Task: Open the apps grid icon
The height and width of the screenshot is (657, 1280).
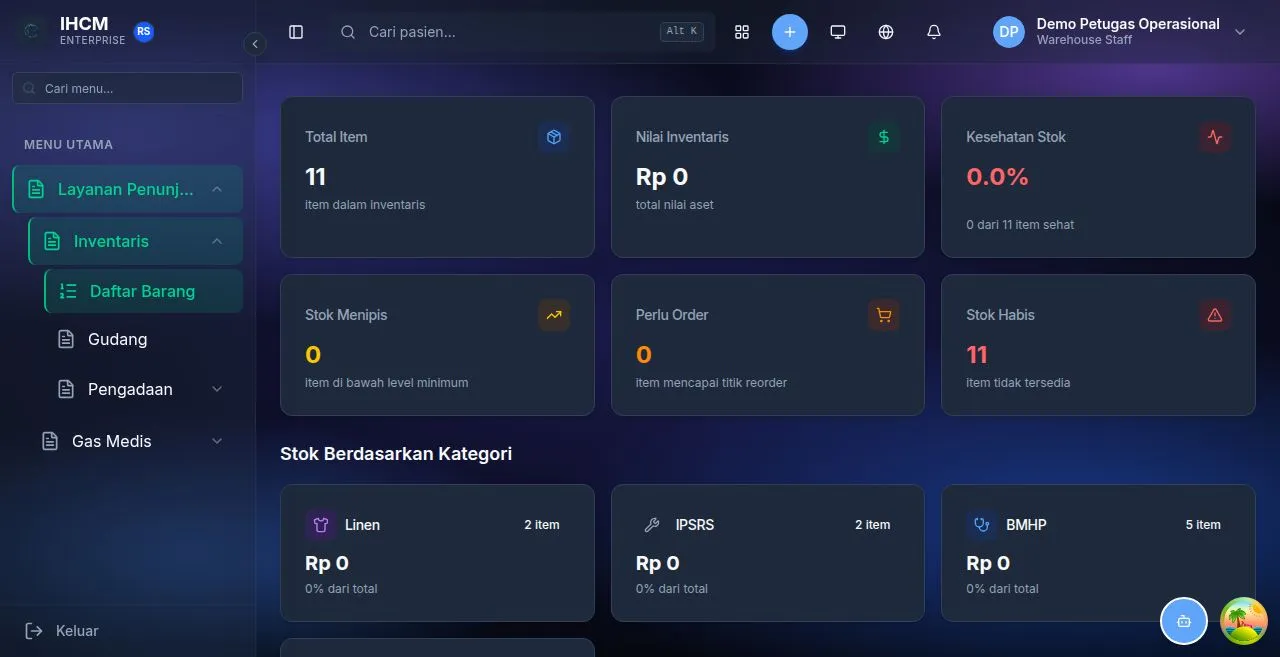Action: [x=742, y=32]
